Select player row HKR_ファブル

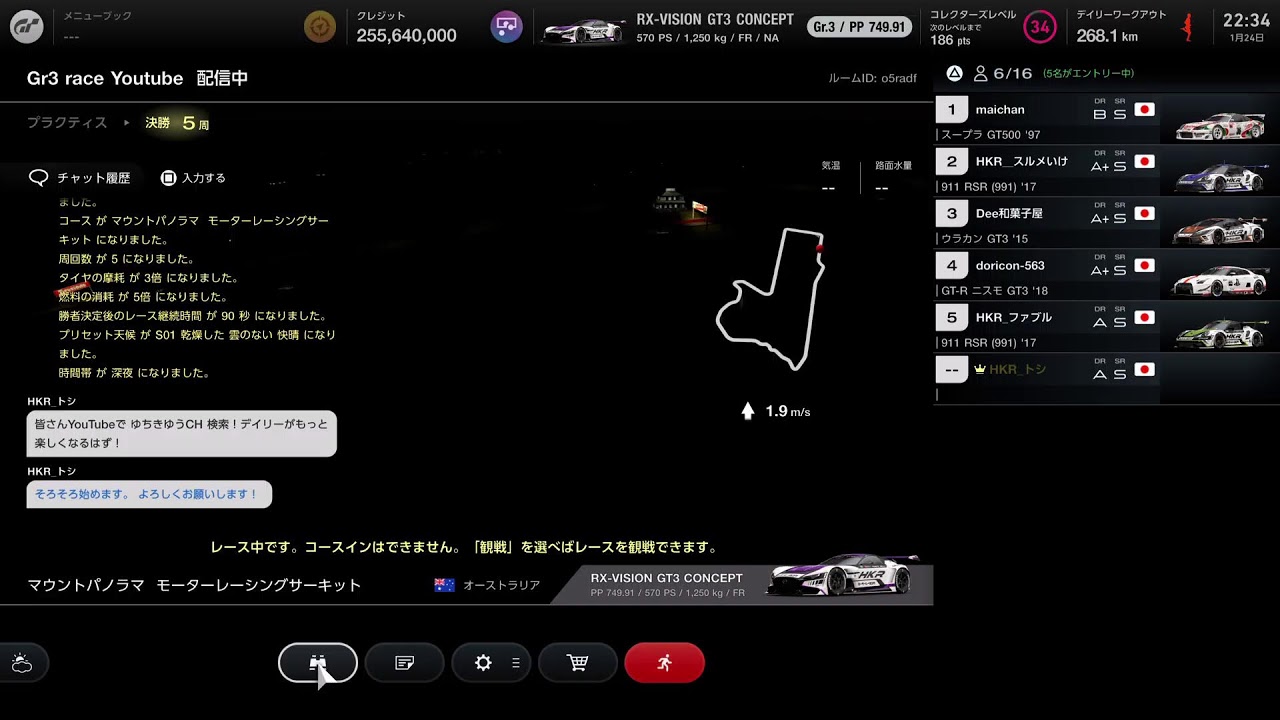[1107, 327]
